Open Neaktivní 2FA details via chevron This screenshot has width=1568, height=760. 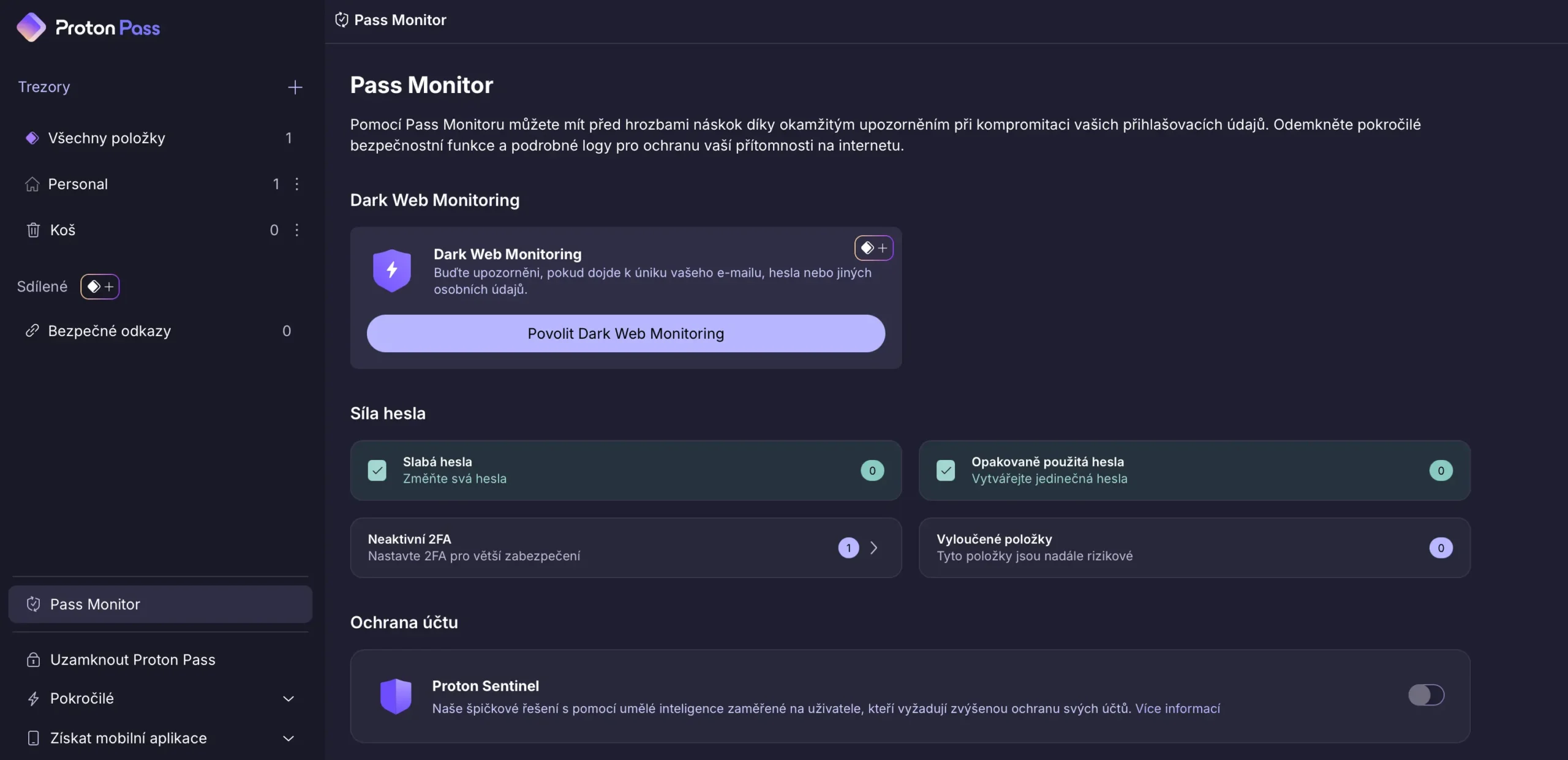pos(873,547)
